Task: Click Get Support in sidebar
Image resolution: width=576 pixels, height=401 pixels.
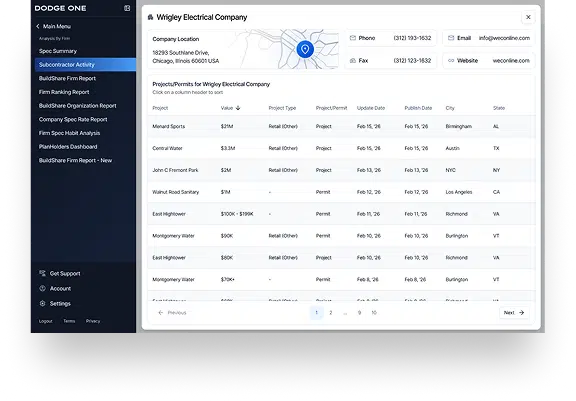Action: (x=65, y=274)
